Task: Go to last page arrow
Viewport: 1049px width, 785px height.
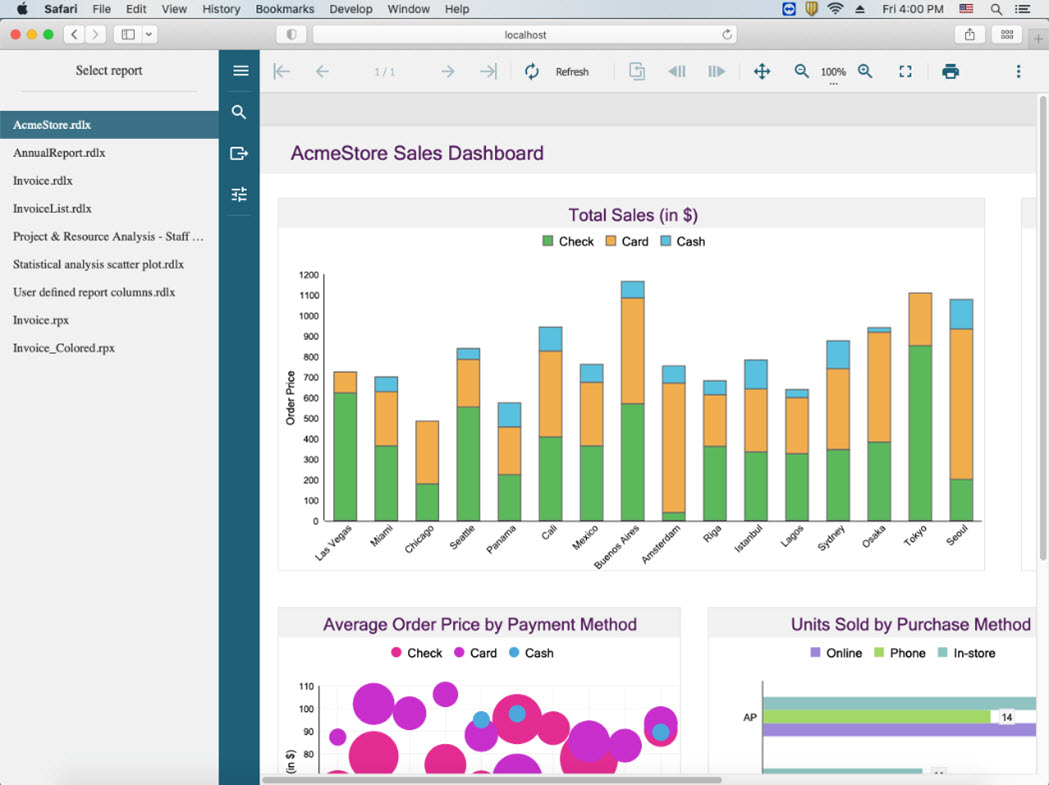Action: (x=488, y=71)
